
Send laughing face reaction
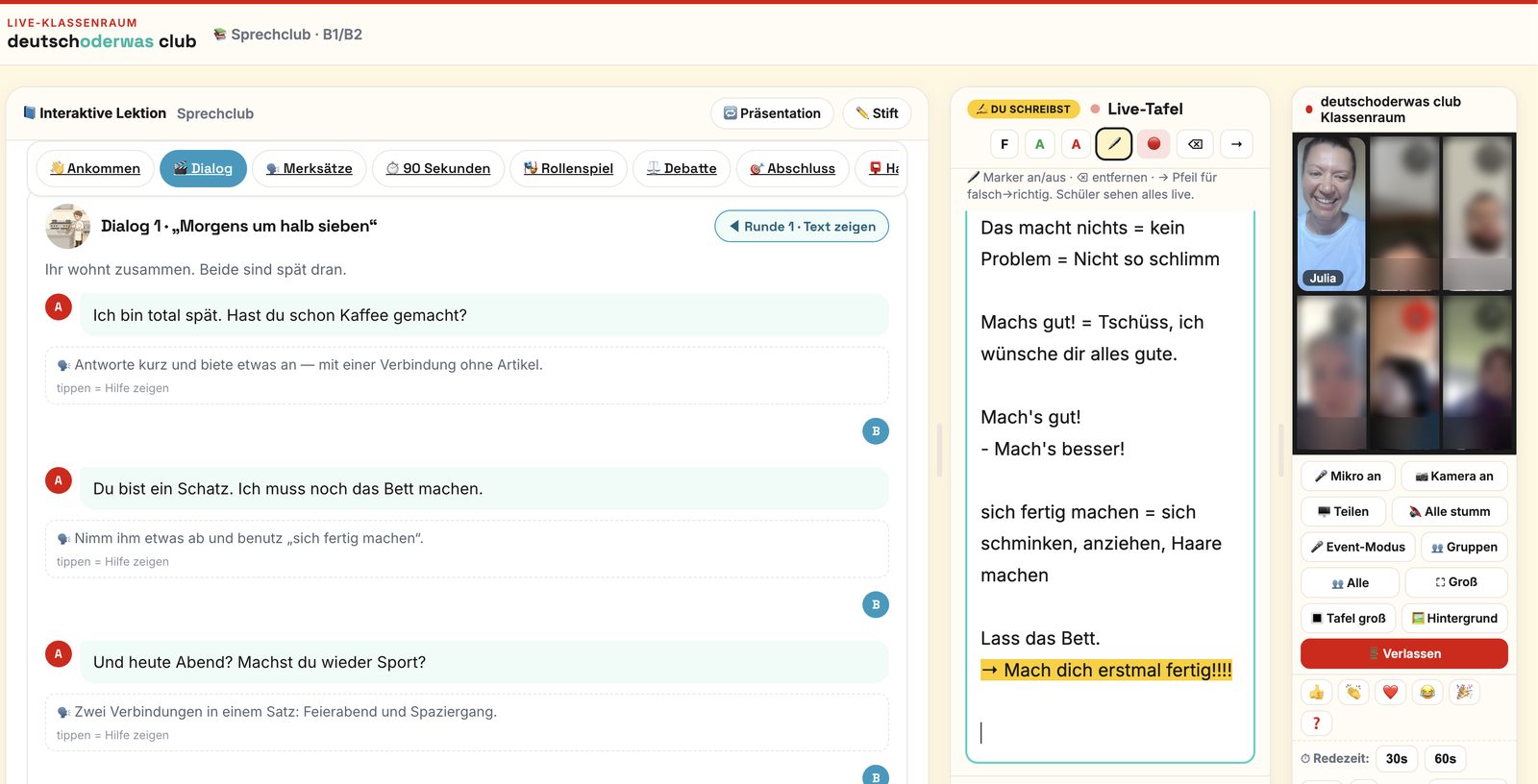[1427, 692]
